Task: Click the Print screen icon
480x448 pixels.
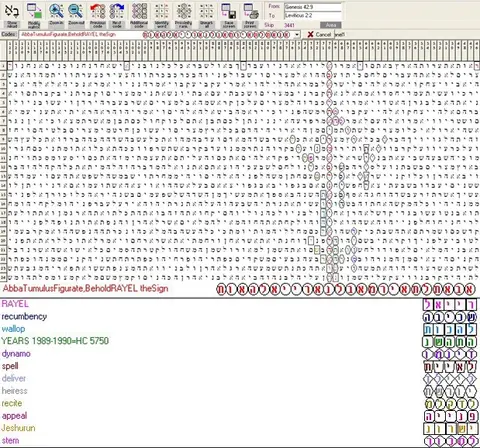Action: tap(250, 15)
